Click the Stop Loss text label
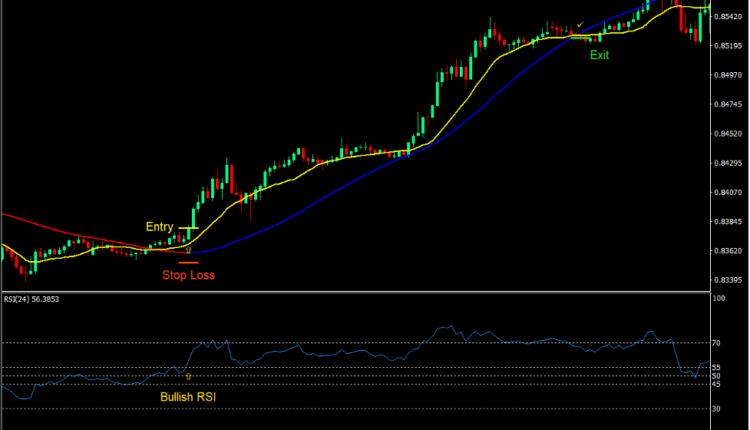 [188, 274]
